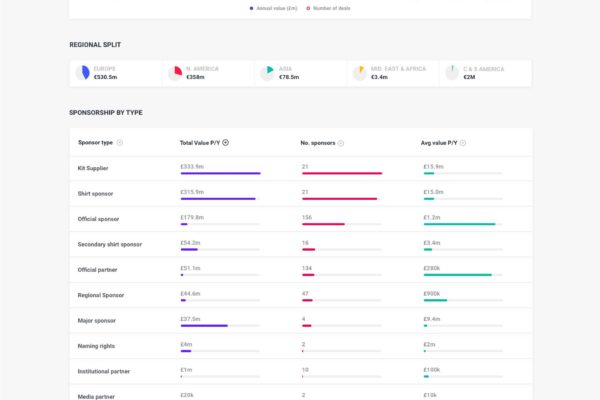Sort by the Total Value P/Y column header
The width and height of the screenshot is (600, 400).
199,143
